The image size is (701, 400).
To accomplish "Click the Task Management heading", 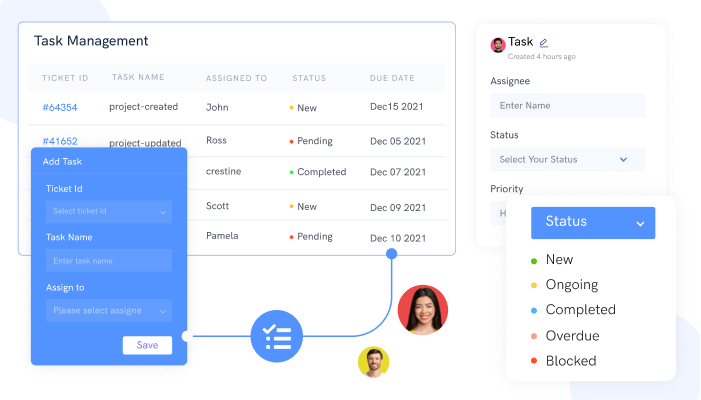I will point(91,41).
